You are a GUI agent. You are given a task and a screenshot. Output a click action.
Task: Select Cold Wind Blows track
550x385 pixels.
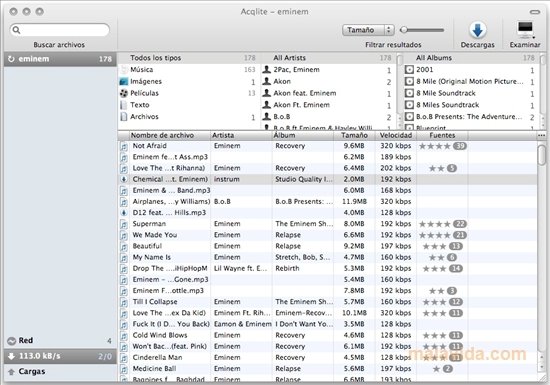(328, 336)
